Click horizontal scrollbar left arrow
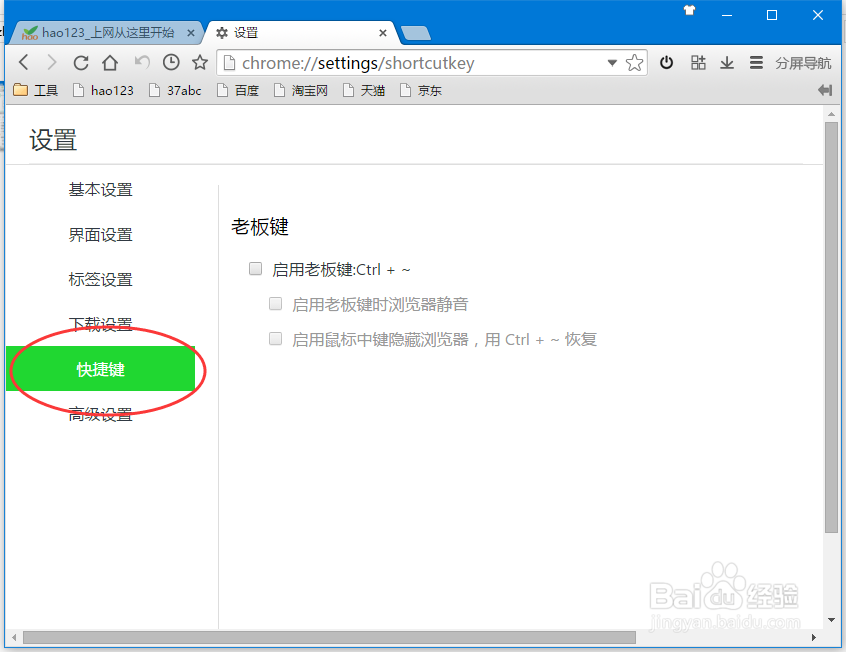 click(x=14, y=637)
